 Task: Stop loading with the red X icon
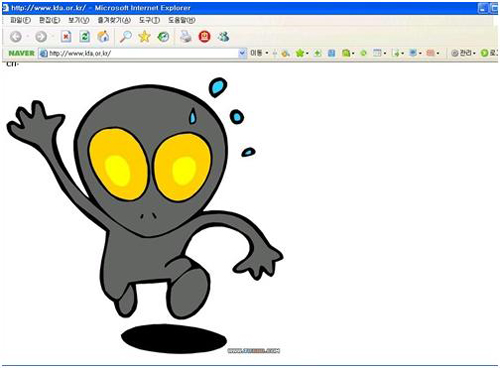66,36
